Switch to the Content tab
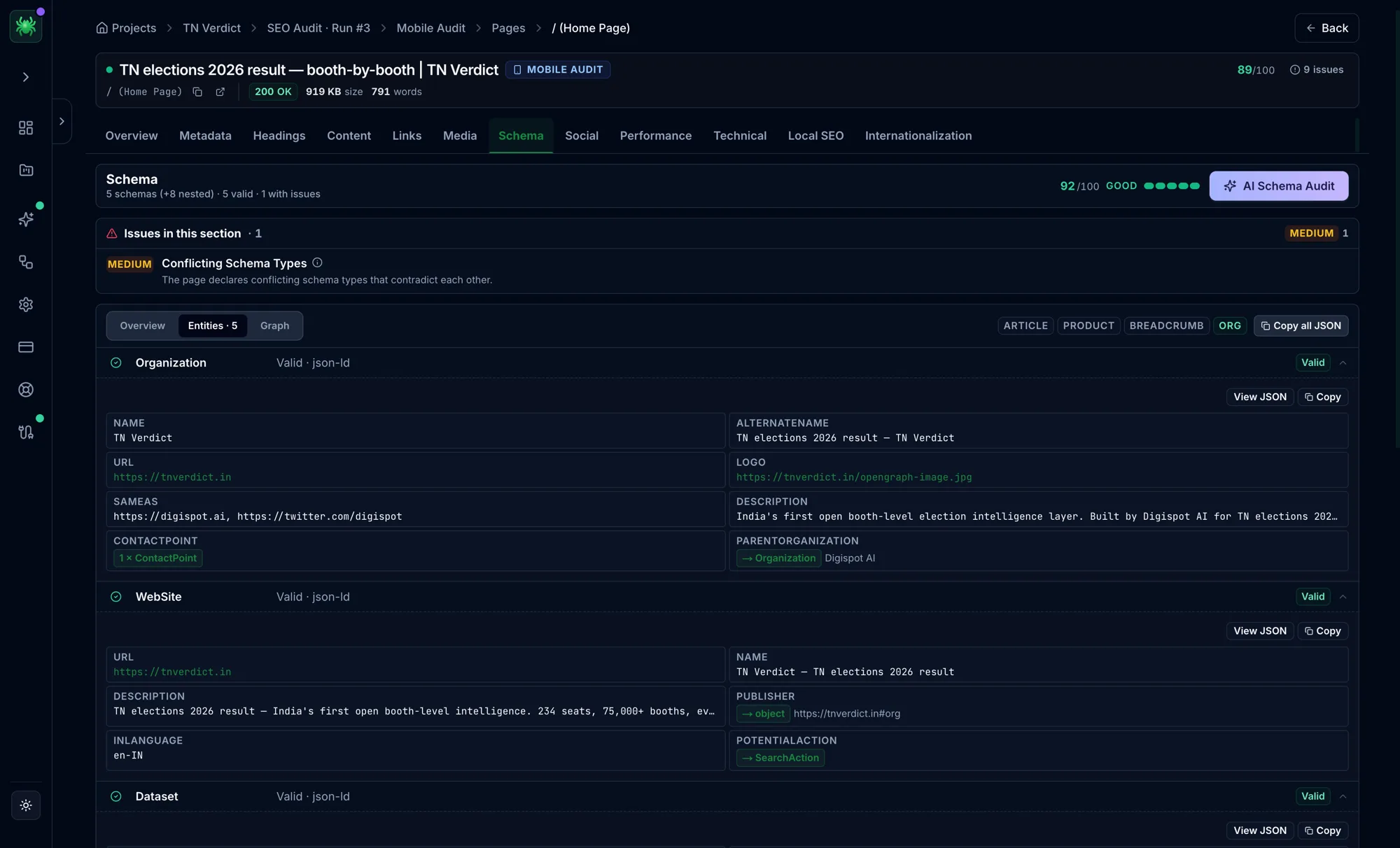The height and width of the screenshot is (848, 1400). click(x=349, y=136)
